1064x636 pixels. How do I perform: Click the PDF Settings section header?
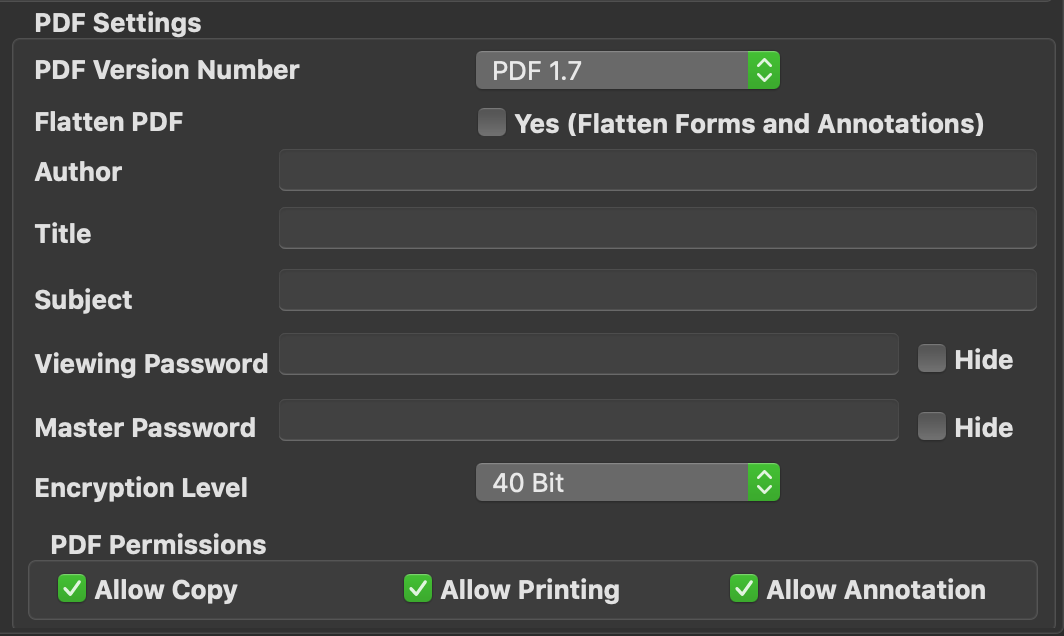click(x=119, y=21)
